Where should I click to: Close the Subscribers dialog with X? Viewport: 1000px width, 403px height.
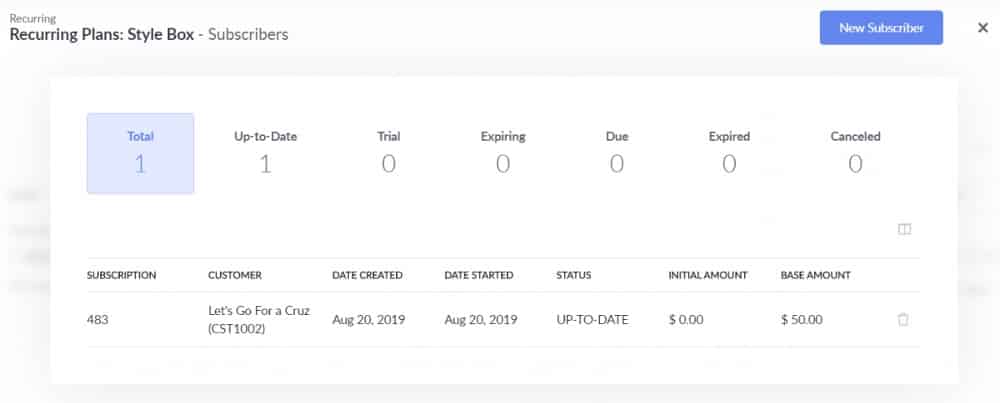pos(983,27)
